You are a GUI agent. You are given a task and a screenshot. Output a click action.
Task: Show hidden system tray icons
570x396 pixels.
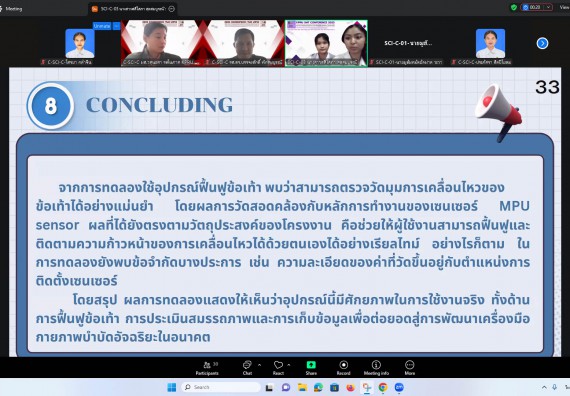coord(544,388)
